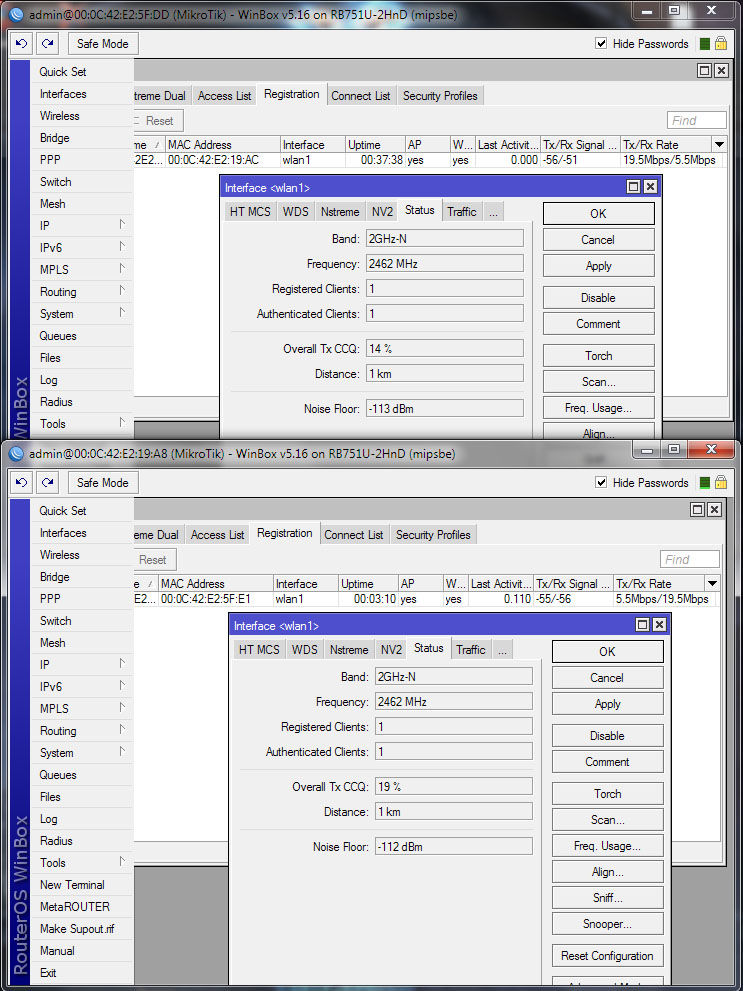
Task: Click green status indicator in bottom window
Action: [x=705, y=483]
